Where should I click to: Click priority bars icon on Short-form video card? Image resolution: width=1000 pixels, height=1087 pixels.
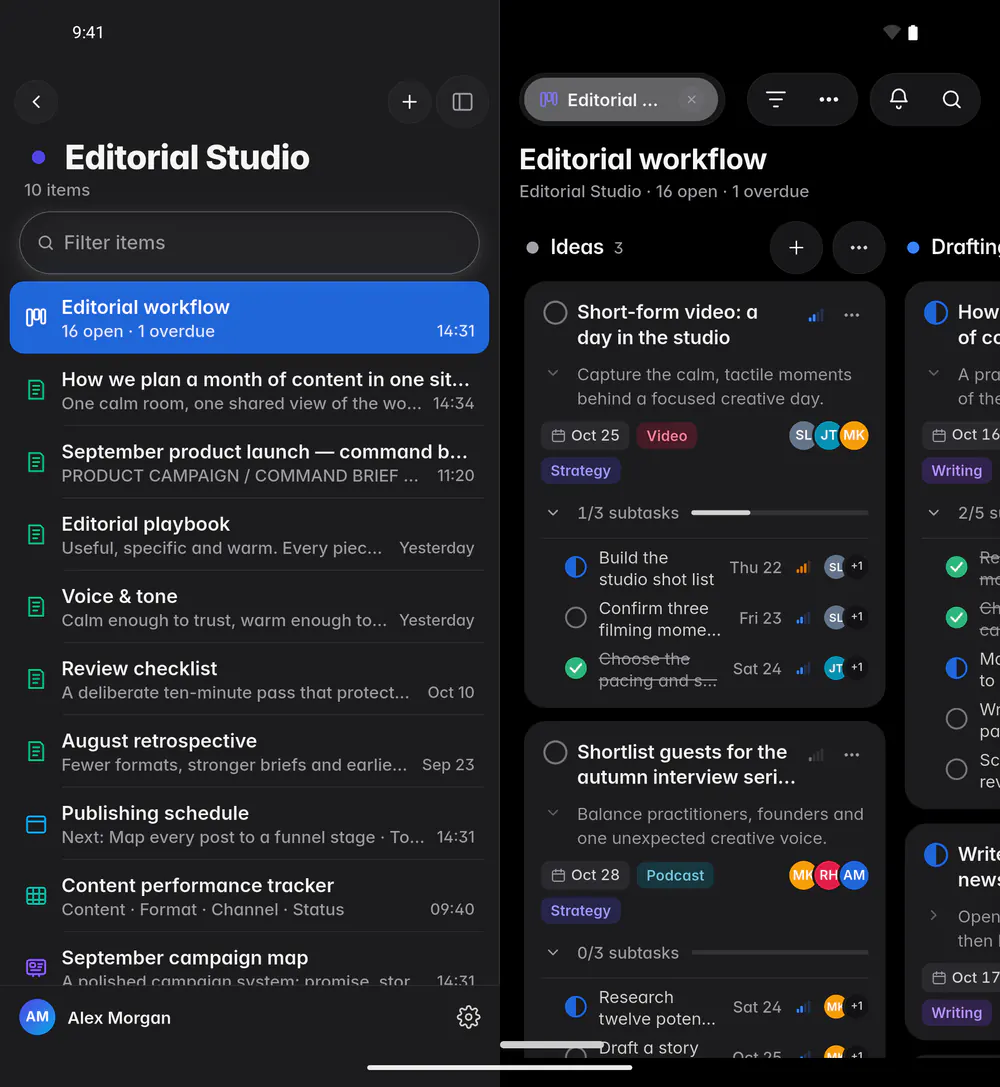(x=816, y=316)
